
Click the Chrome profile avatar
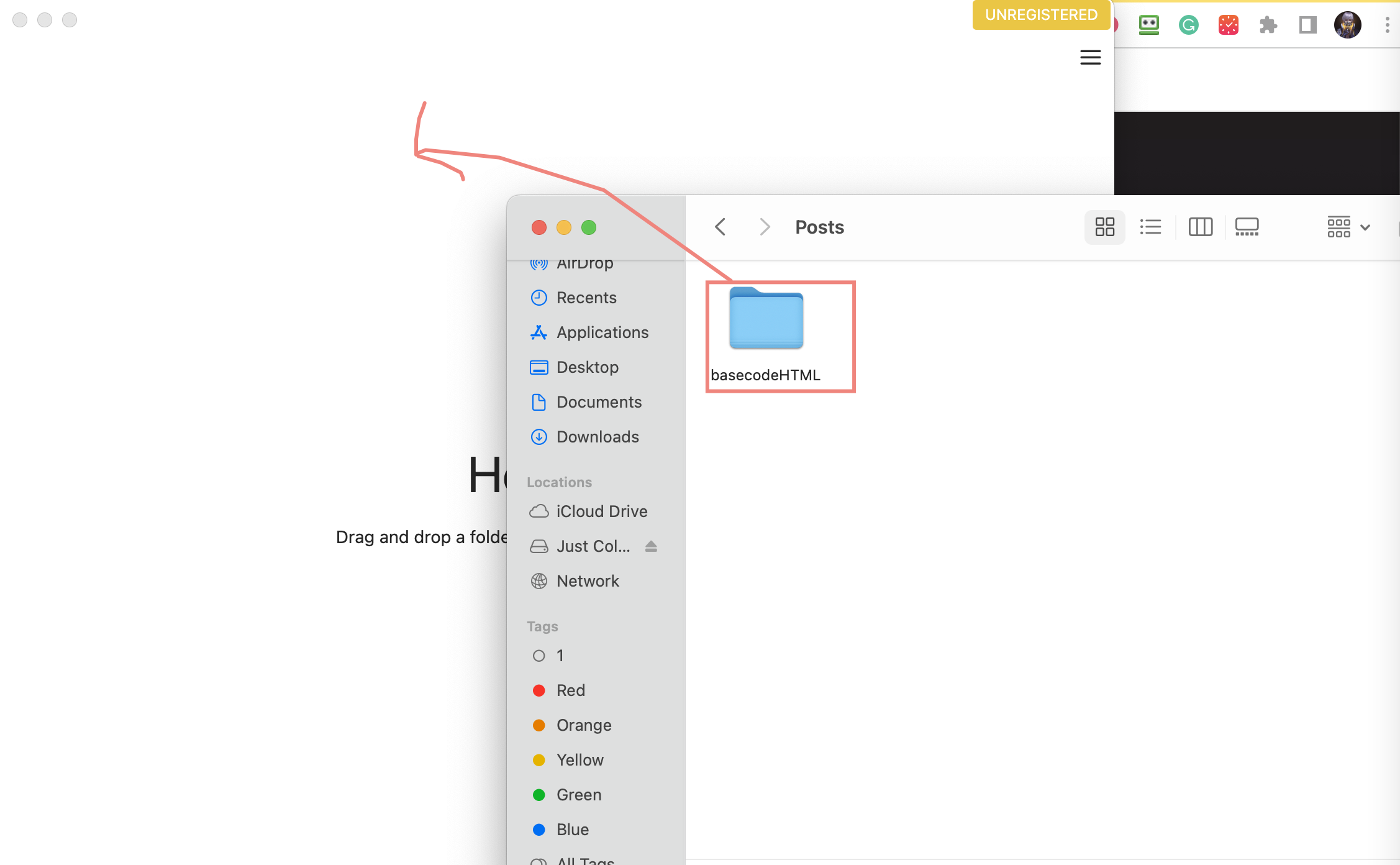pyautogui.click(x=1347, y=24)
